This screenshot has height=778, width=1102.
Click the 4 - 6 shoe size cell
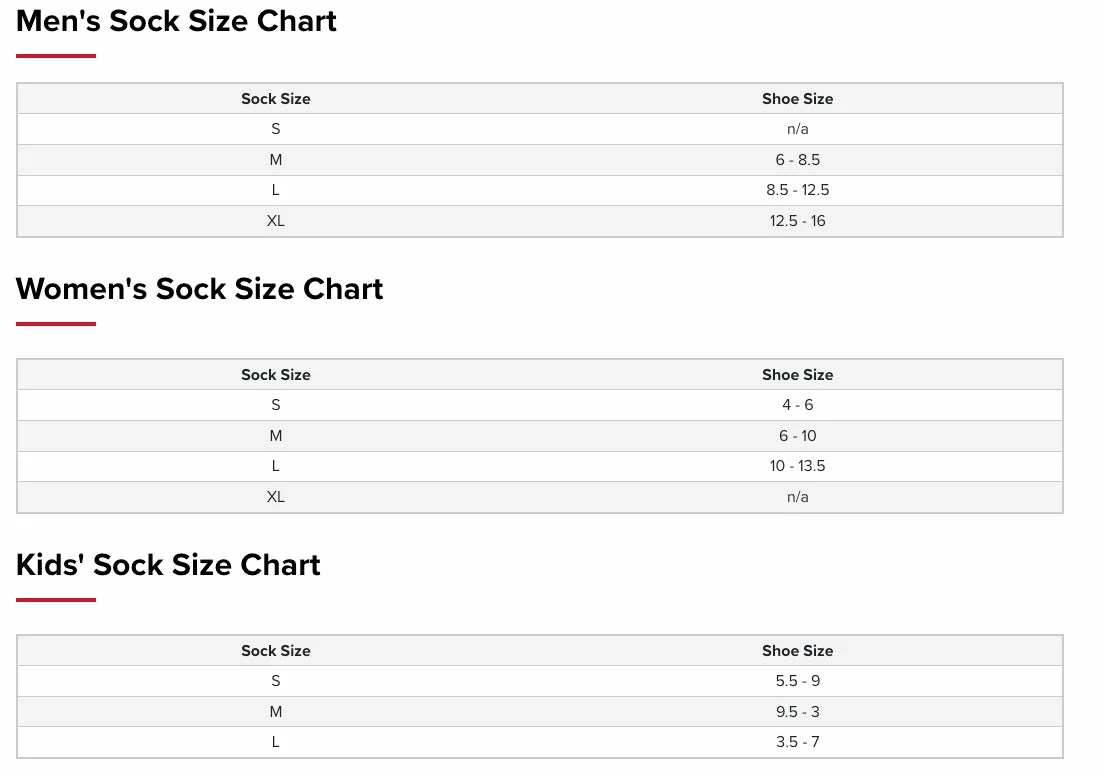[797, 405]
